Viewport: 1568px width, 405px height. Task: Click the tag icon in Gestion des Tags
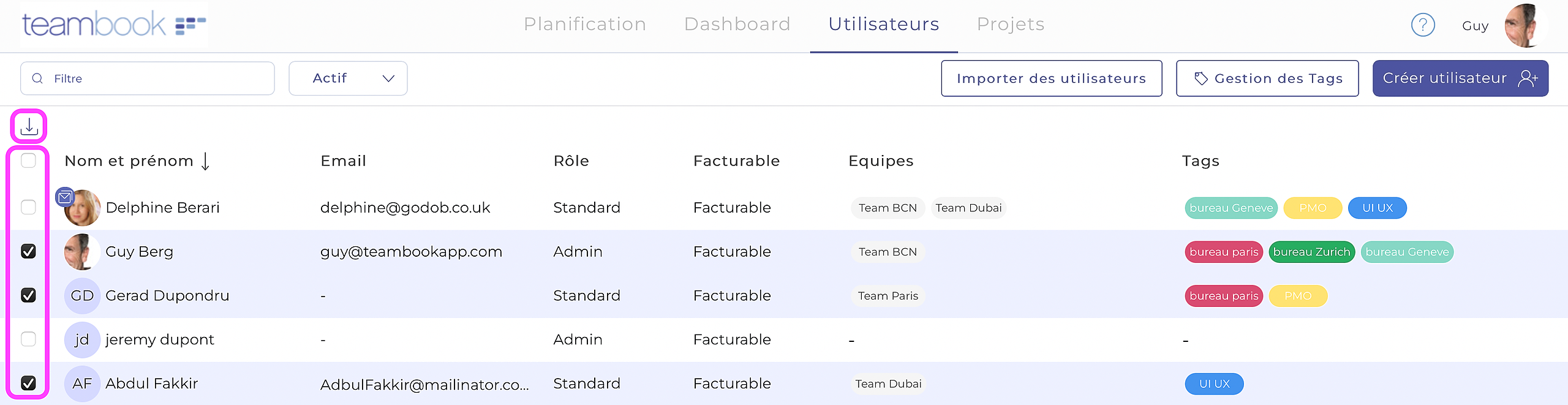1200,78
